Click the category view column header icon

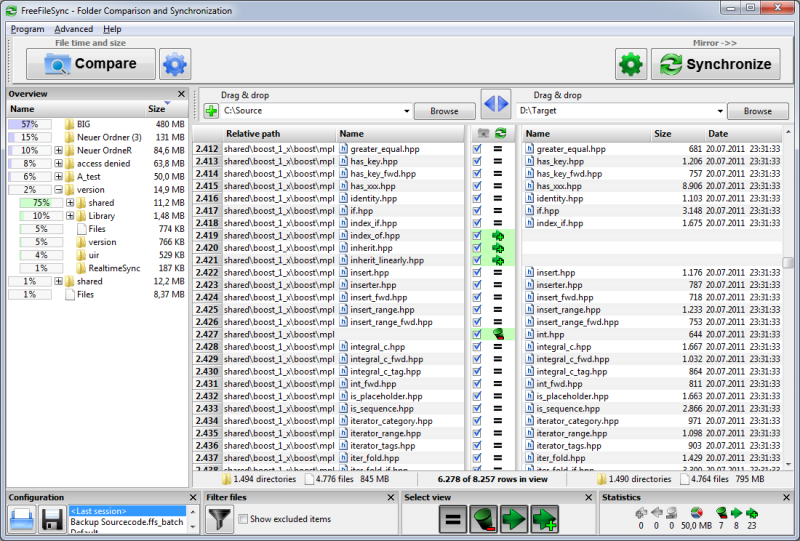(483, 134)
